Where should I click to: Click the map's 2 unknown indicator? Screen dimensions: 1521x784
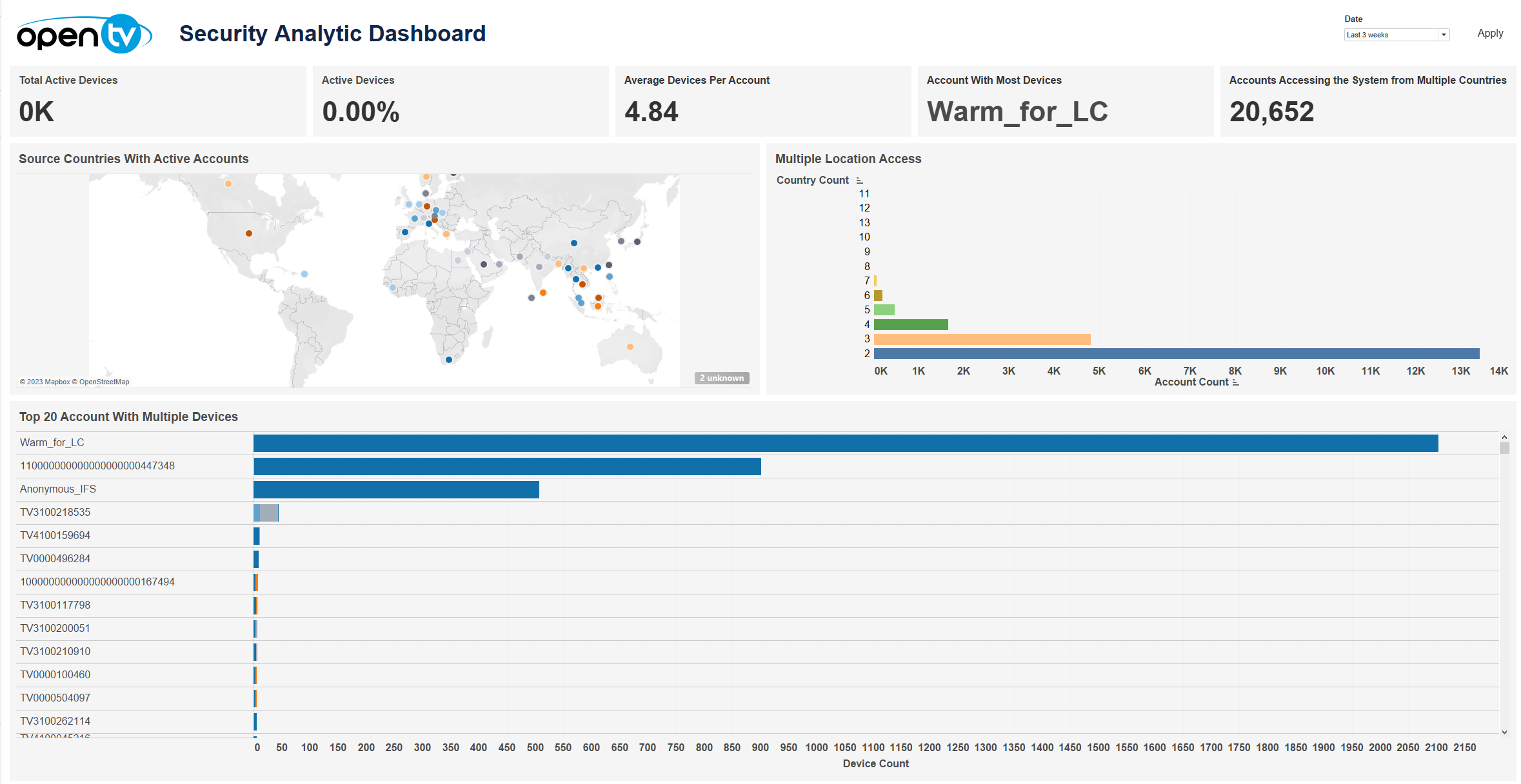(x=721, y=378)
